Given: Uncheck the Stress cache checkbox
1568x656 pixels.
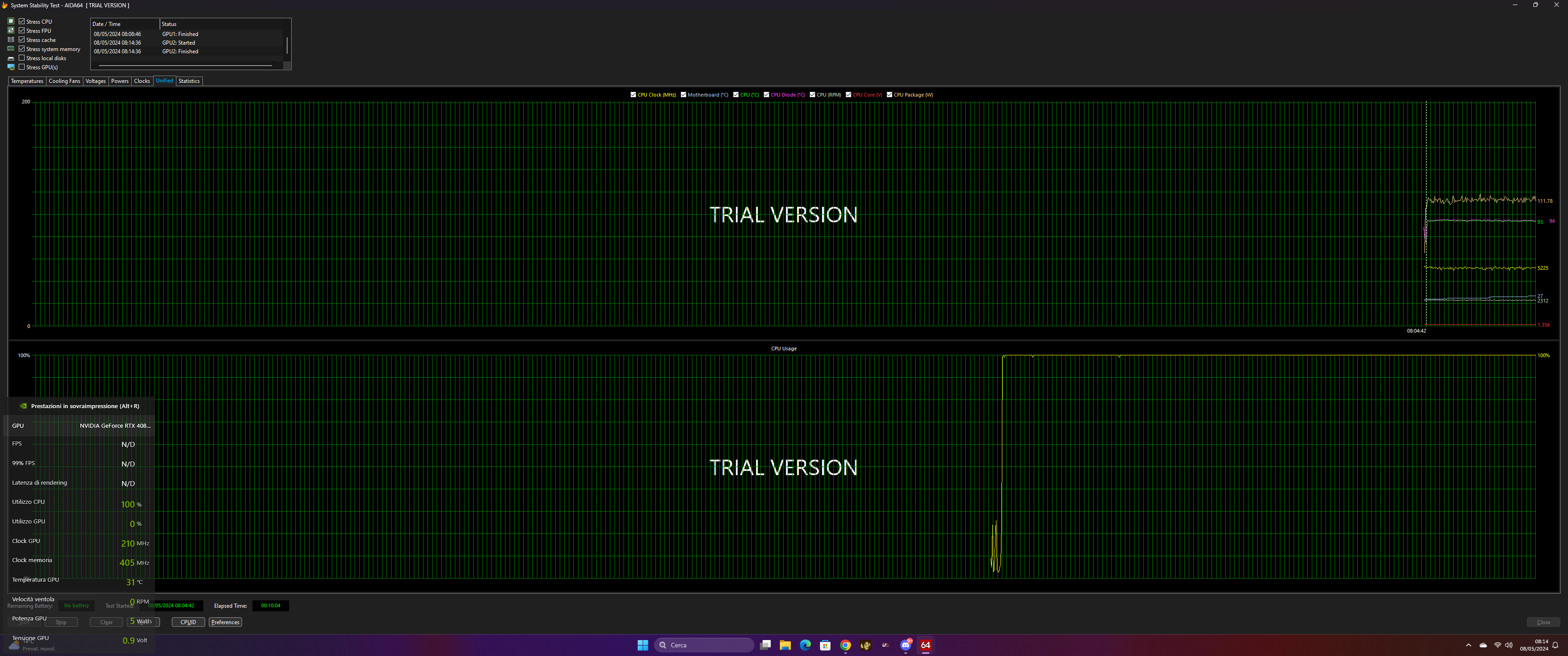Looking at the screenshot, I should (x=22, y=40).
